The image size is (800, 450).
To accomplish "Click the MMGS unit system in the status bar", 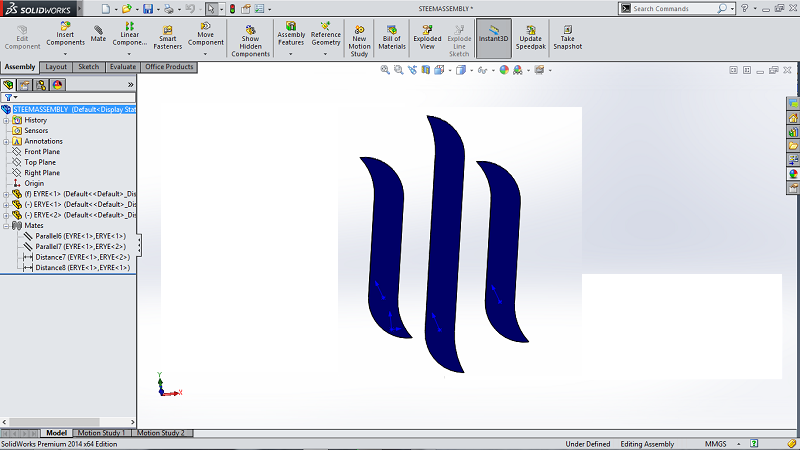I will [x=715, y=444].
